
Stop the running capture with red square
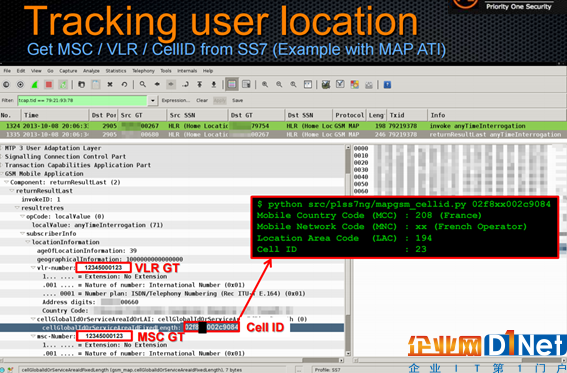[49, 85]
